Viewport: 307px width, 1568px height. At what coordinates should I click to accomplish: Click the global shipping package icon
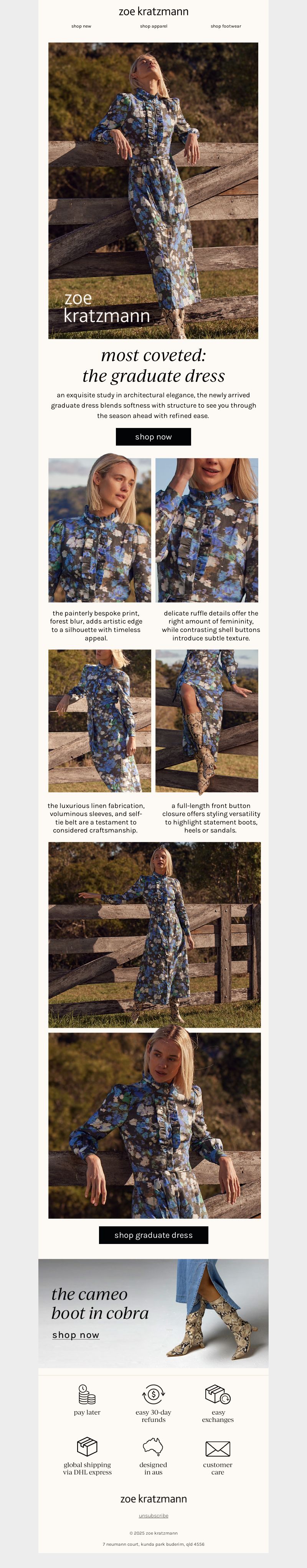point(87,1446)
